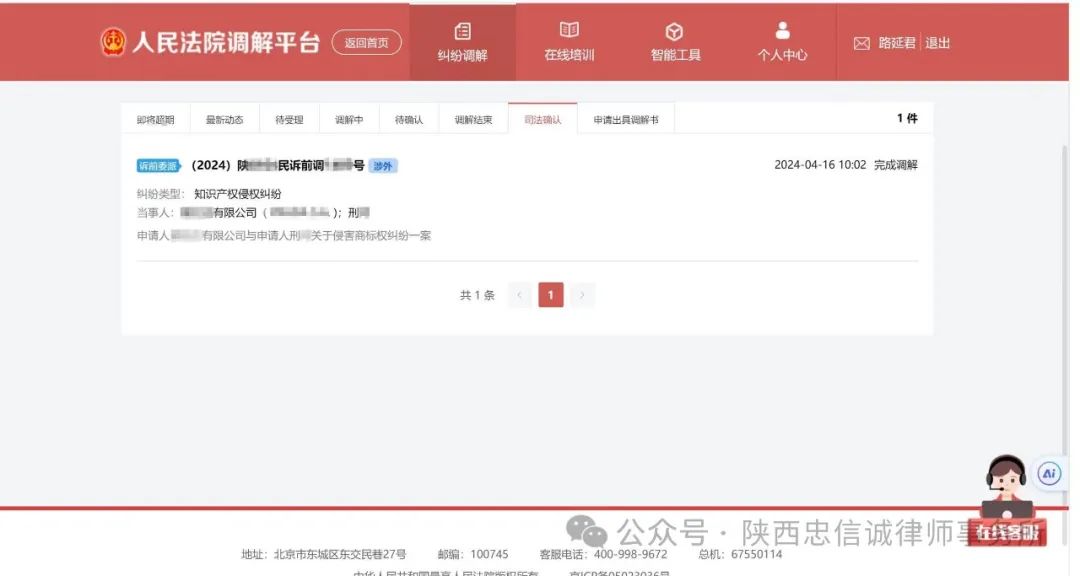Switch to 最新动态 tab
The height and width of the screenshot is (576, 1080).
click(225, 119)
